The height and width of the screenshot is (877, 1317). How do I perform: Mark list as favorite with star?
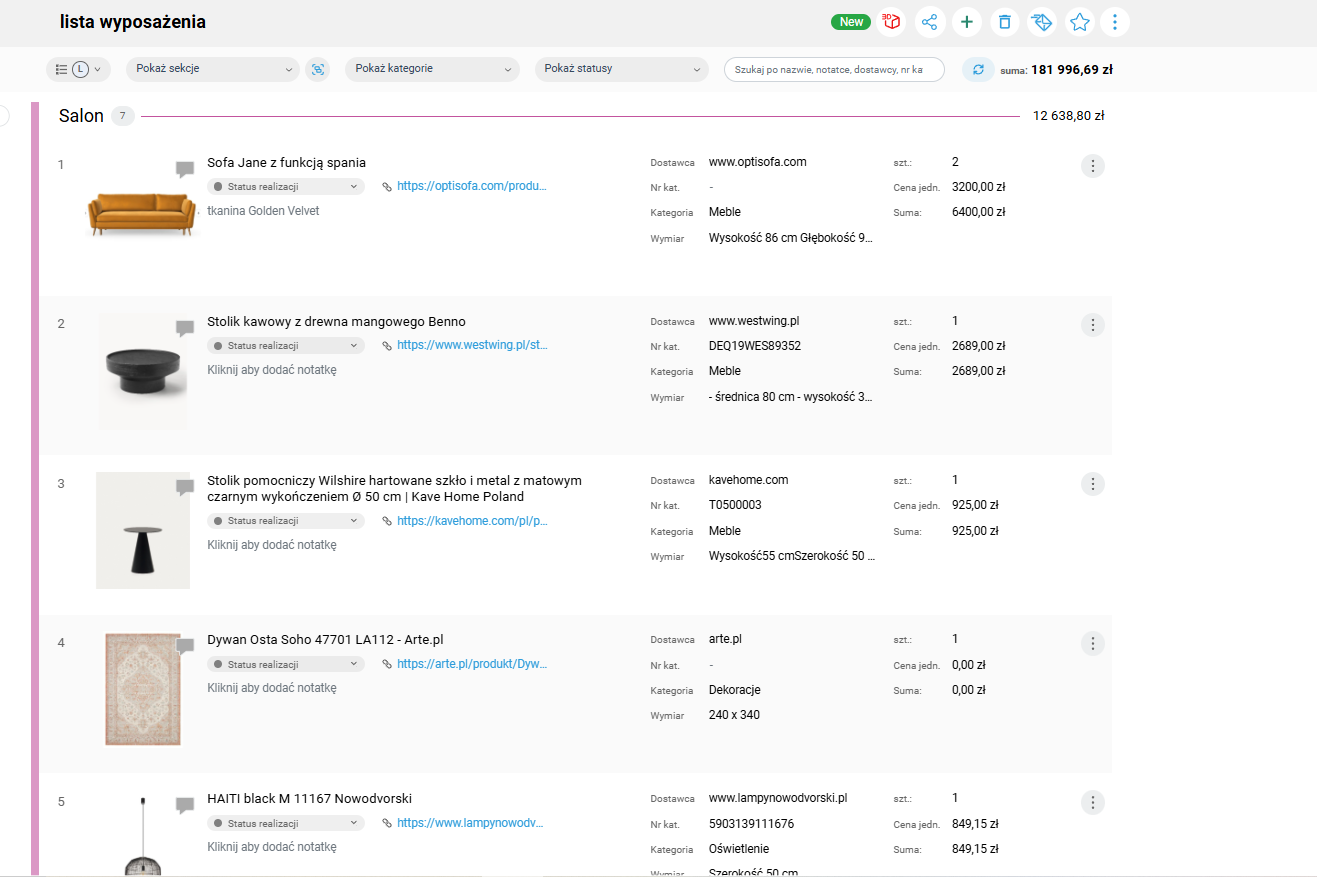(1080, 22)
